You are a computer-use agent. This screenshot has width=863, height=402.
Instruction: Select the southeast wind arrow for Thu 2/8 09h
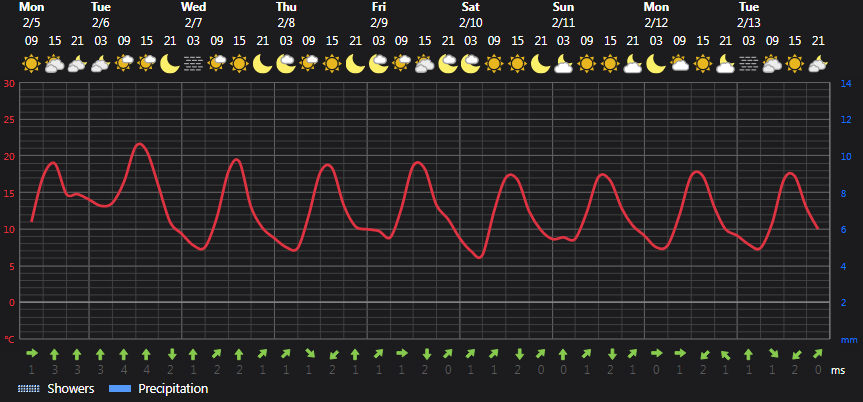click(x=309, y=354)
